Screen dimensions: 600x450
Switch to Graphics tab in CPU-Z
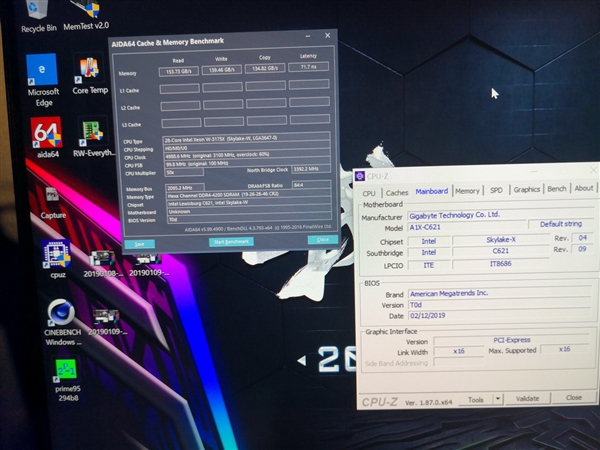point(527,189)
